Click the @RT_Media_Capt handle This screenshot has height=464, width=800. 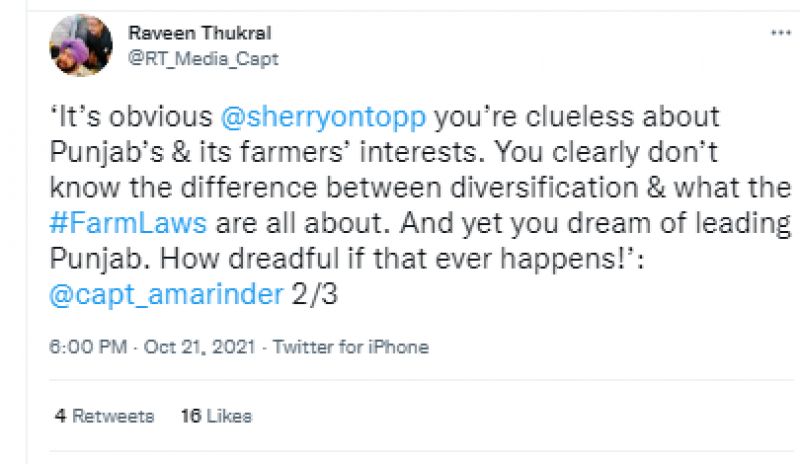(x=203, y=59)
